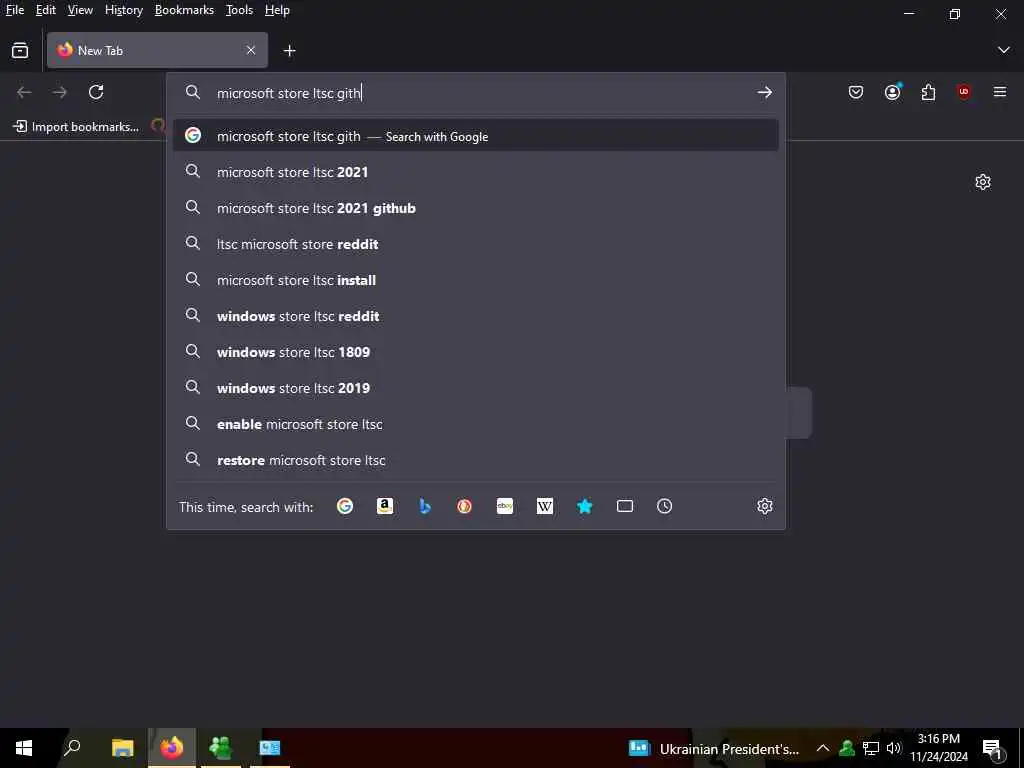Open search settings gear in dropdown

[x=765, y=506]
